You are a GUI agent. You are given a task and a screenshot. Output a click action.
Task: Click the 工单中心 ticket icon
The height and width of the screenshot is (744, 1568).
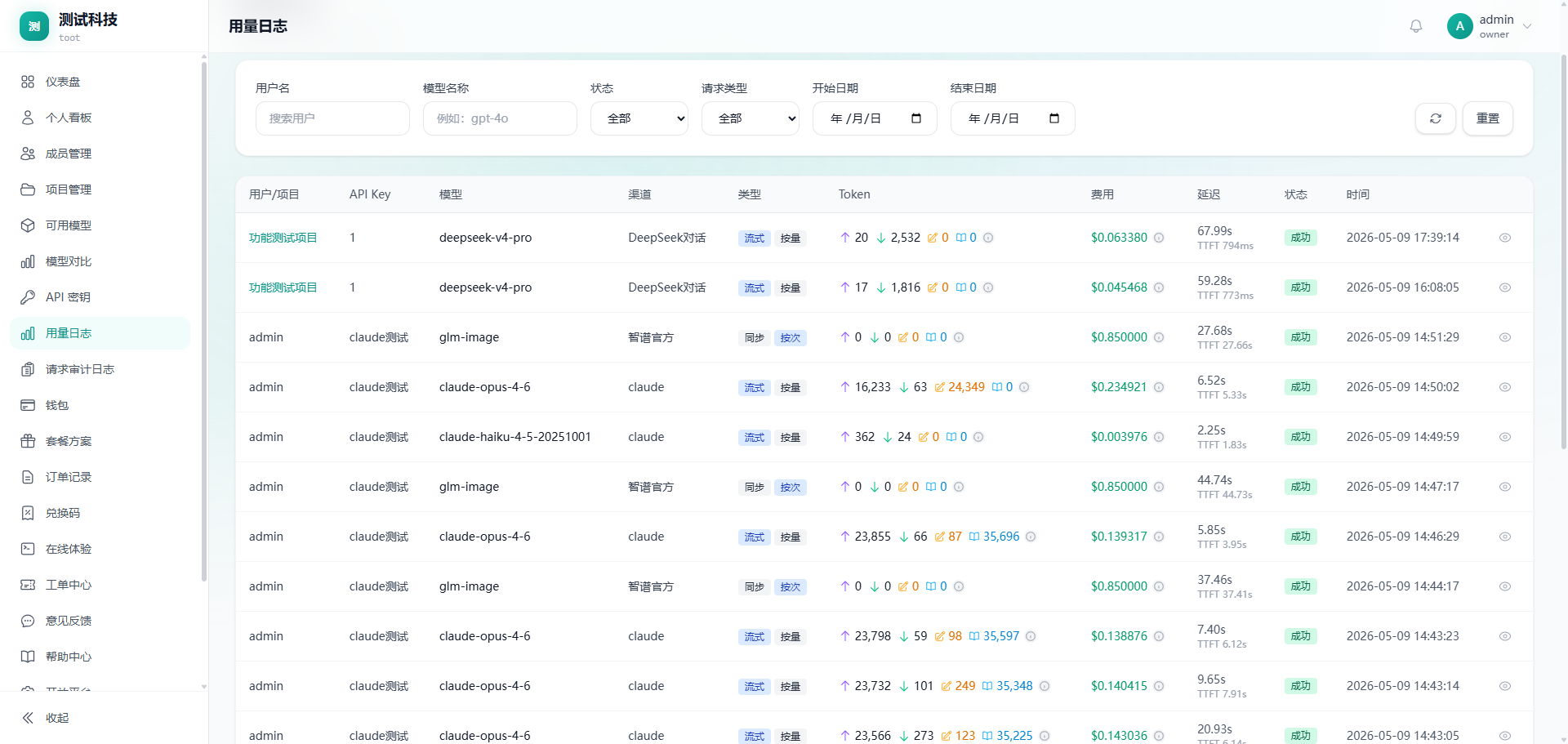(x=28, y=585)
